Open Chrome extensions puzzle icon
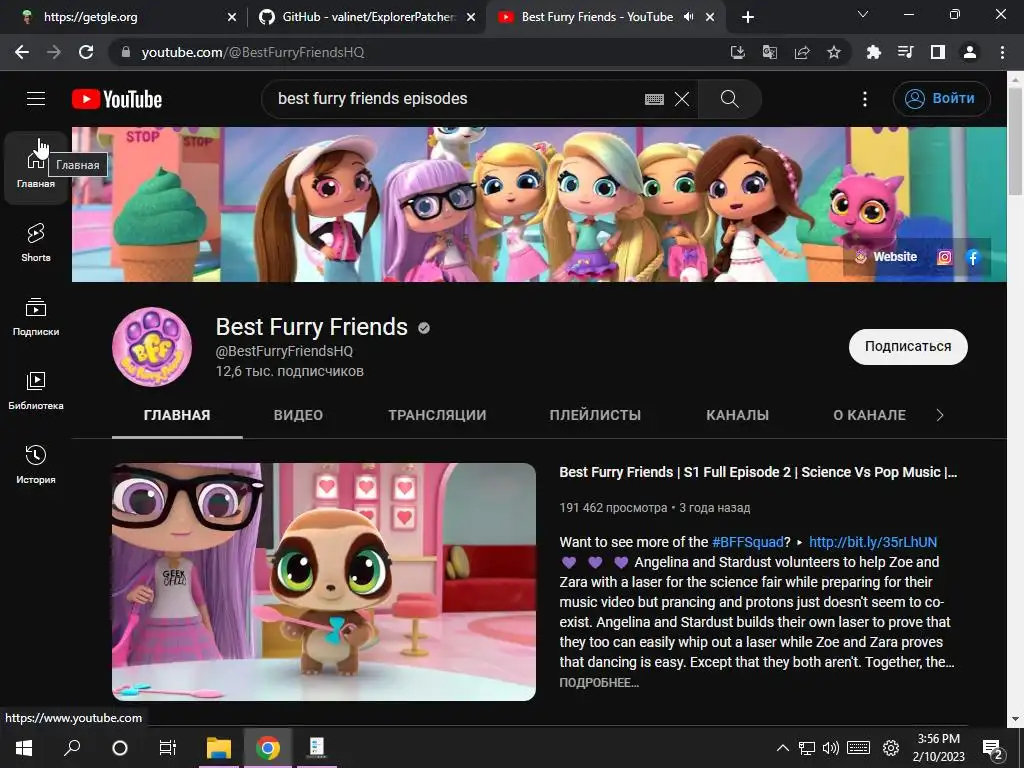The height and width of the screenshot is (768, 1024). point(874,52)
